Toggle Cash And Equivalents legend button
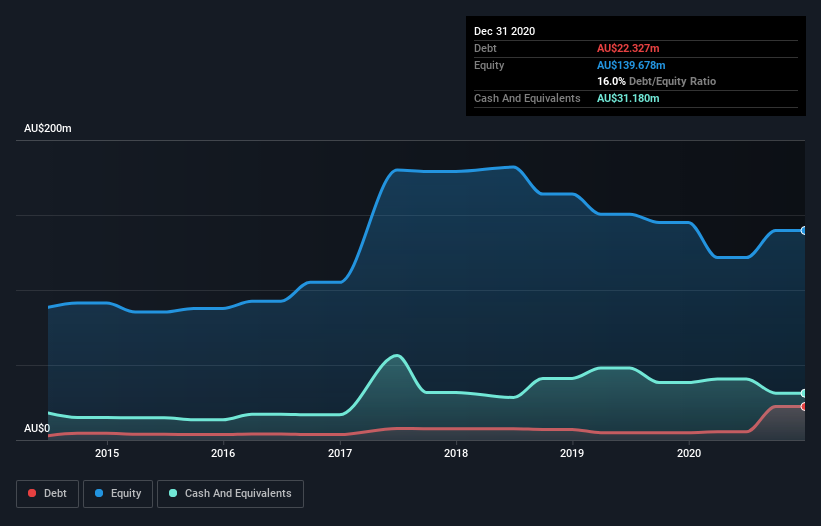 (x=230, y=494)
